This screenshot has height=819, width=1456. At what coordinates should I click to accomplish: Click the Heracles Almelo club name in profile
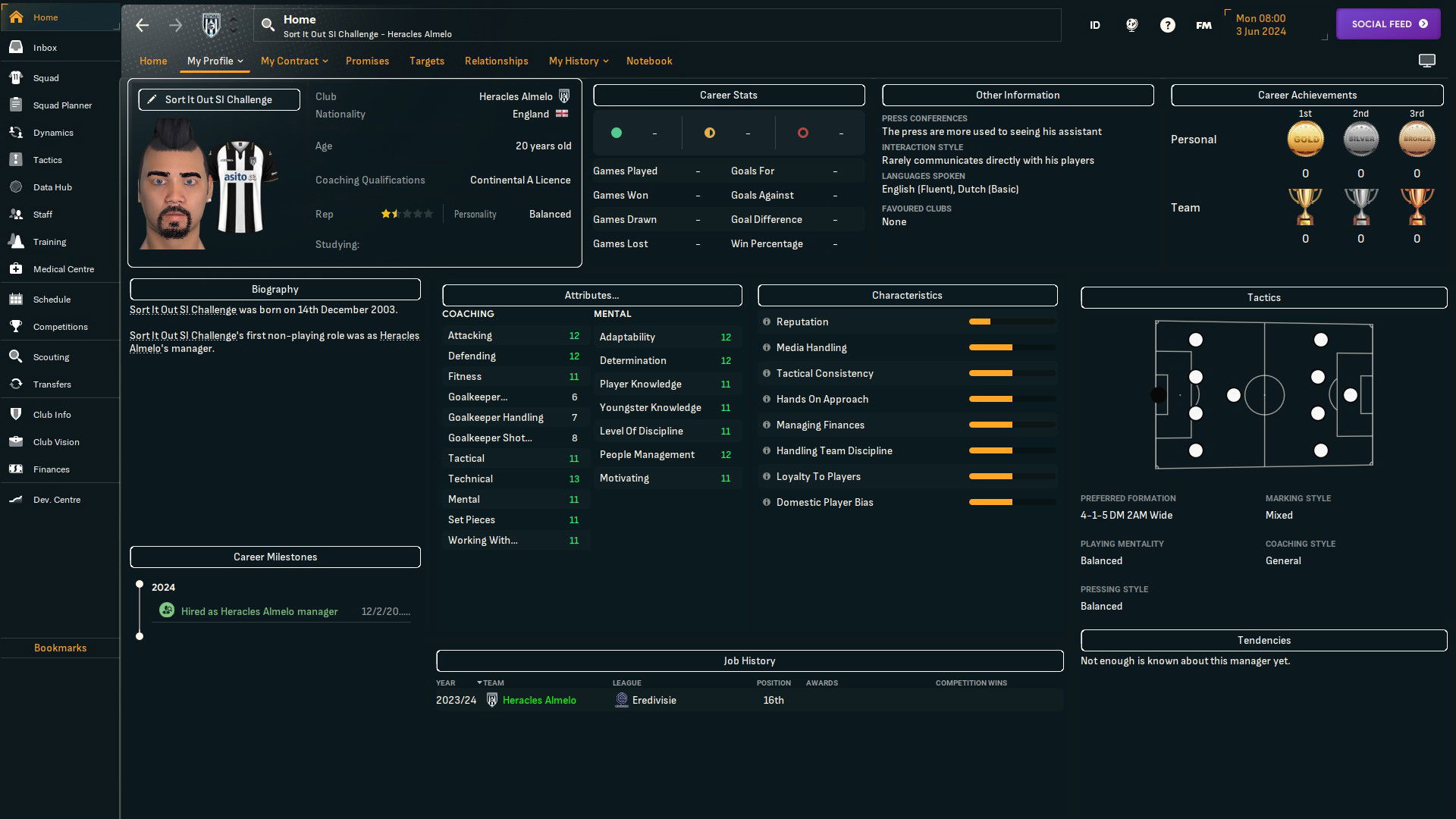click(x=516, y=96)
